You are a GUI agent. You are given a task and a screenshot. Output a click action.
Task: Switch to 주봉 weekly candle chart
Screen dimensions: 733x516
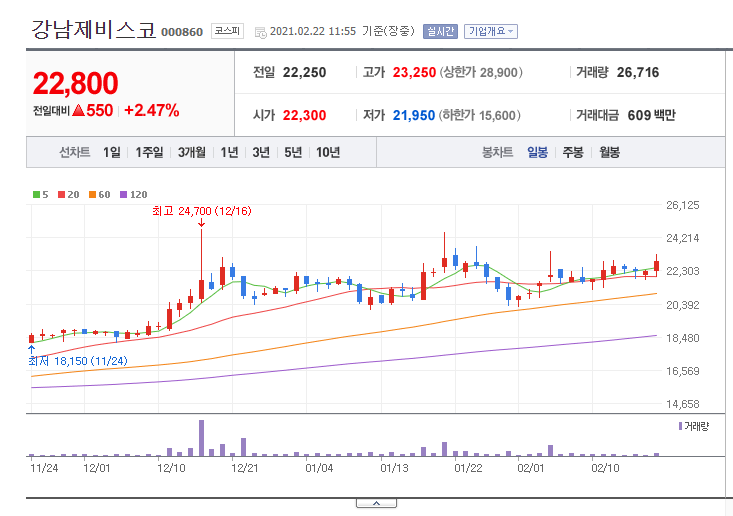pyautogui.click(x=573, y=152)
